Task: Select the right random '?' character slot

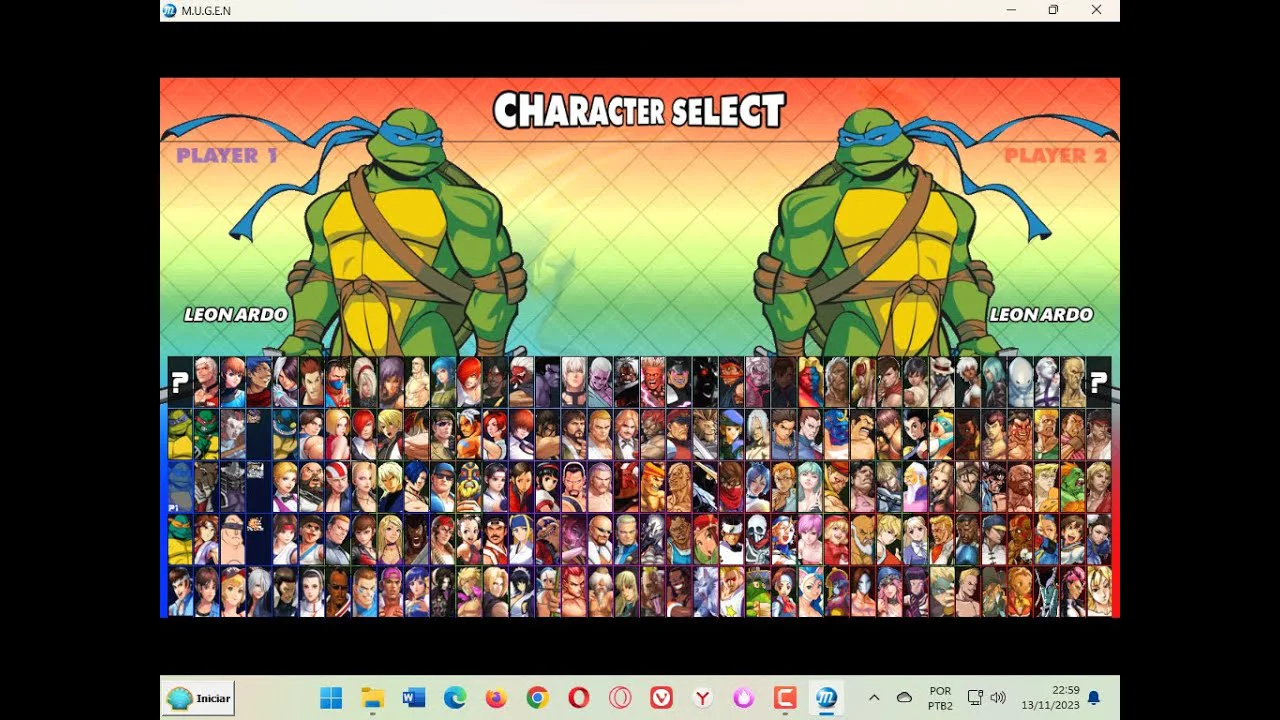Action: coord(1098,382)
